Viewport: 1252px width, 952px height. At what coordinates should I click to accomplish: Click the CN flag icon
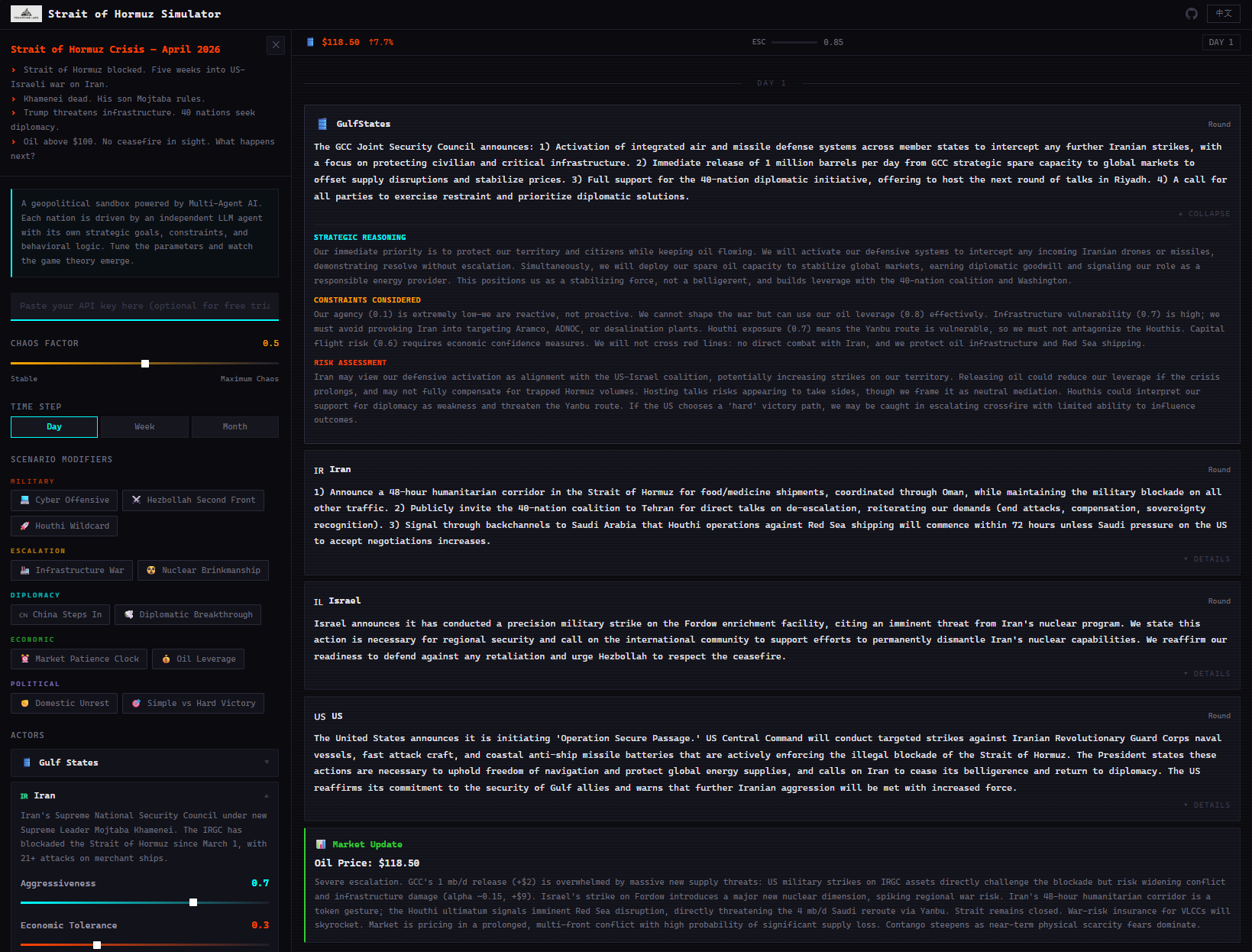point(24,615)
